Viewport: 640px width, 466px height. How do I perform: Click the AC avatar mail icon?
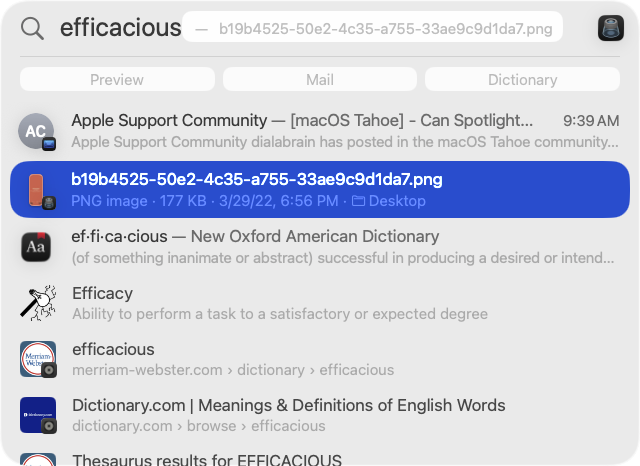pyautogui.click(x=37, y=132)
